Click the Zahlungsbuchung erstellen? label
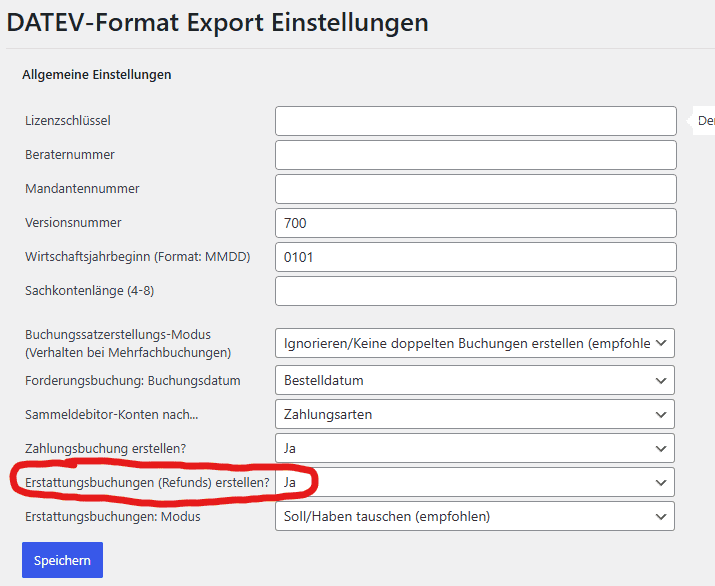The width and height of the screenshot is (715, 586). click(x=106, y=449)
